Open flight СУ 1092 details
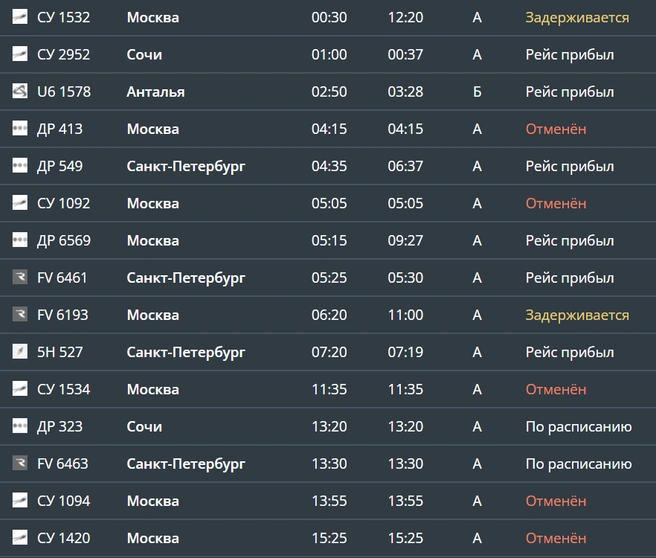Screen dimensions: 656x558 pyautogui.click(x=328, y=203)
